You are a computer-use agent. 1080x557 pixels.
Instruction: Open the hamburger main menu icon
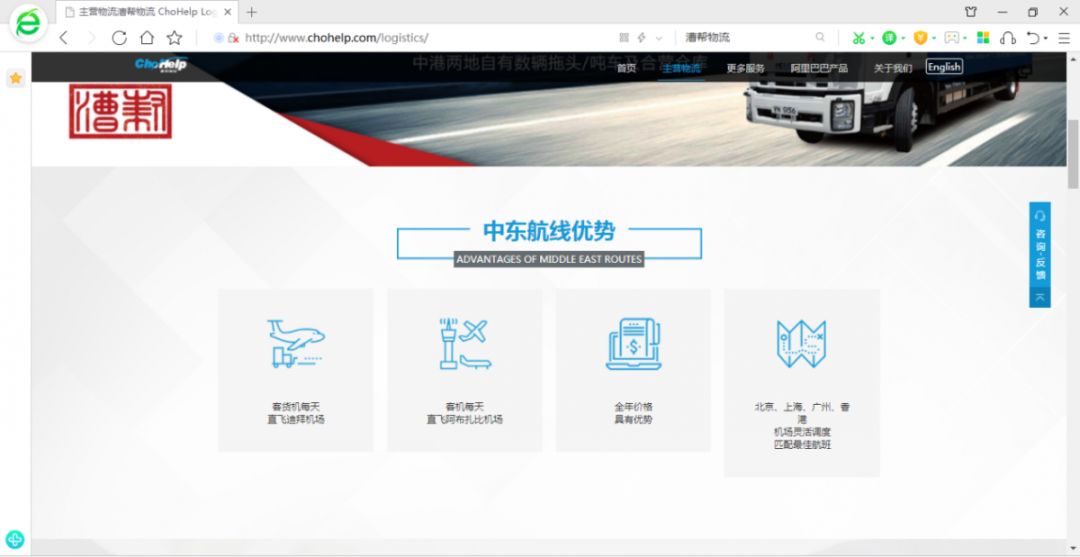coord(1063,38)
